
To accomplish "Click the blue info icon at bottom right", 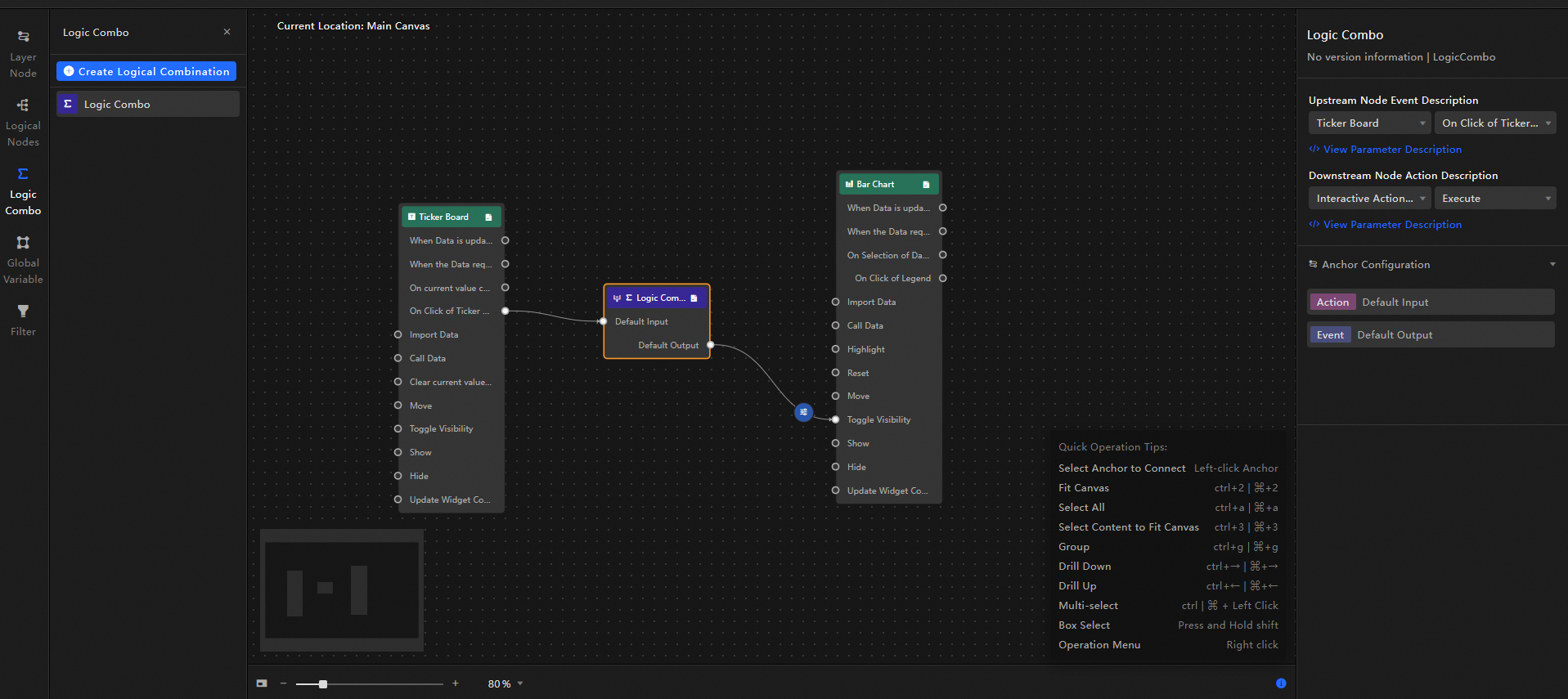I will tap(1281, 683).
